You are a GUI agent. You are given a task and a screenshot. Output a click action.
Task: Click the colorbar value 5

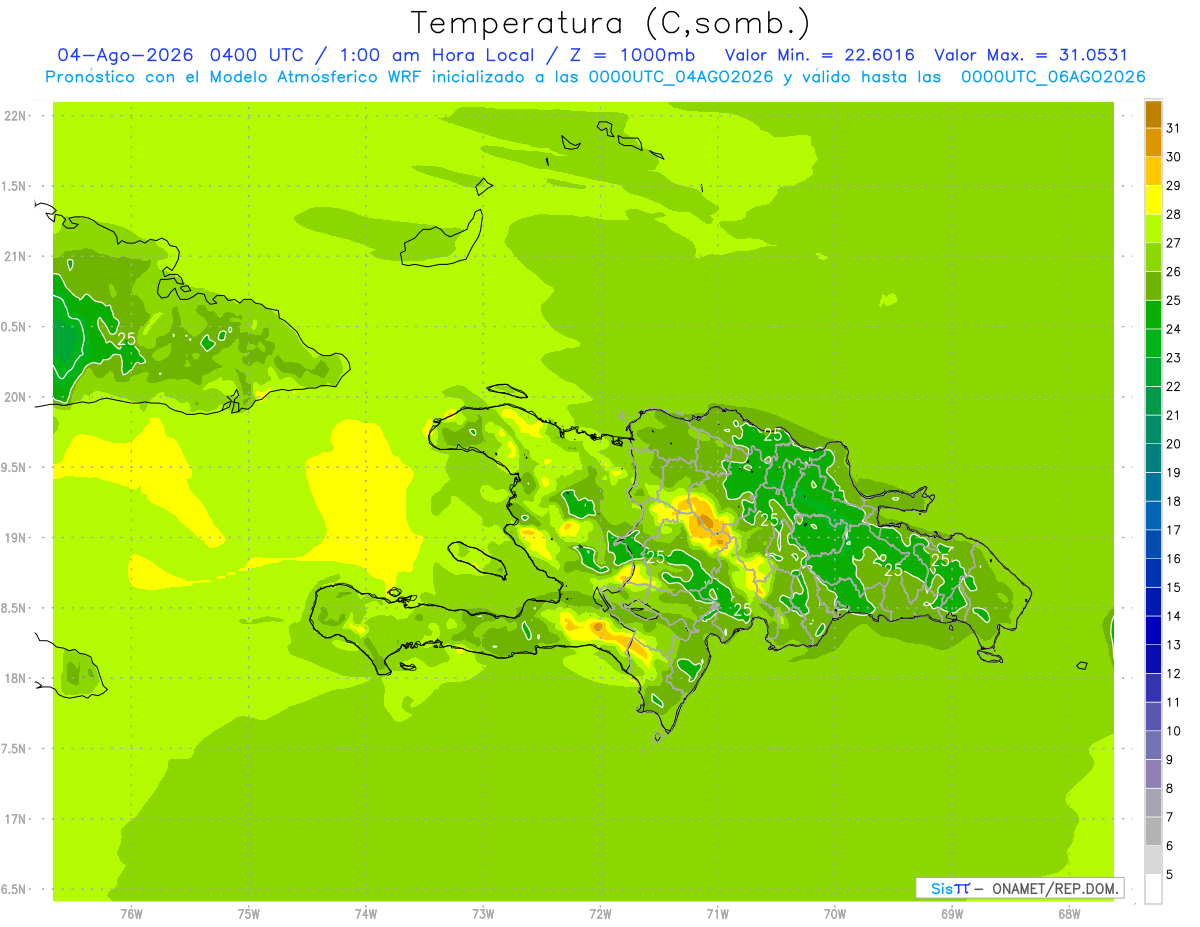click(1170, 875)
